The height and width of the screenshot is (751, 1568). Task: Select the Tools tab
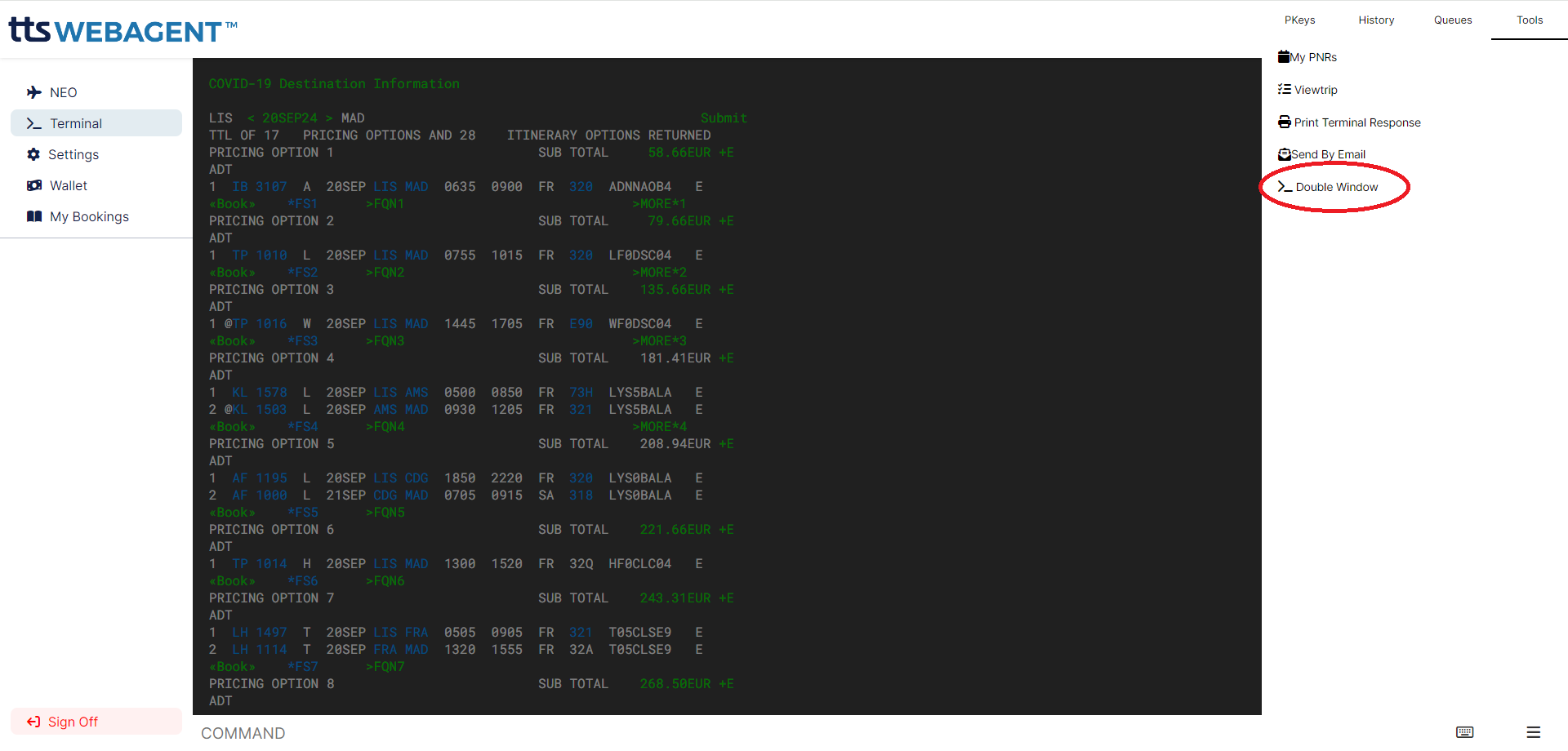[1530, 20]
